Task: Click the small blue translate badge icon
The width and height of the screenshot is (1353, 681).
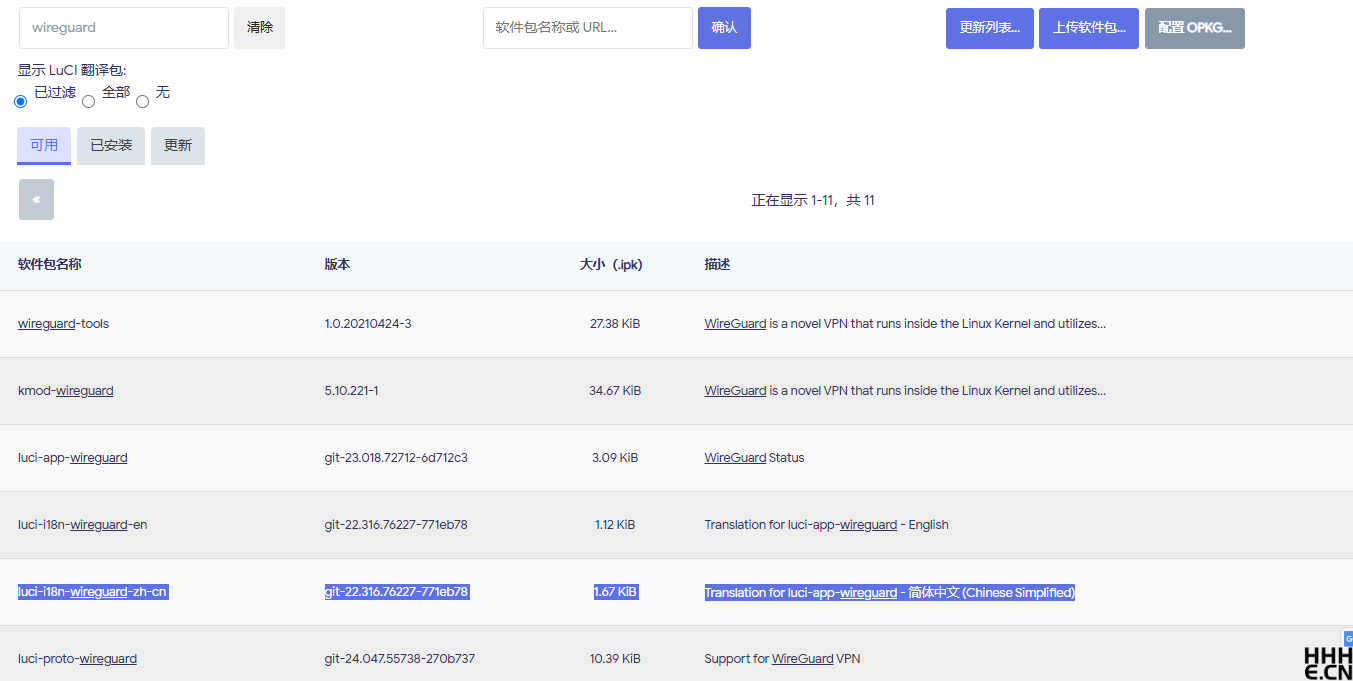Action: pos(1348,638)
